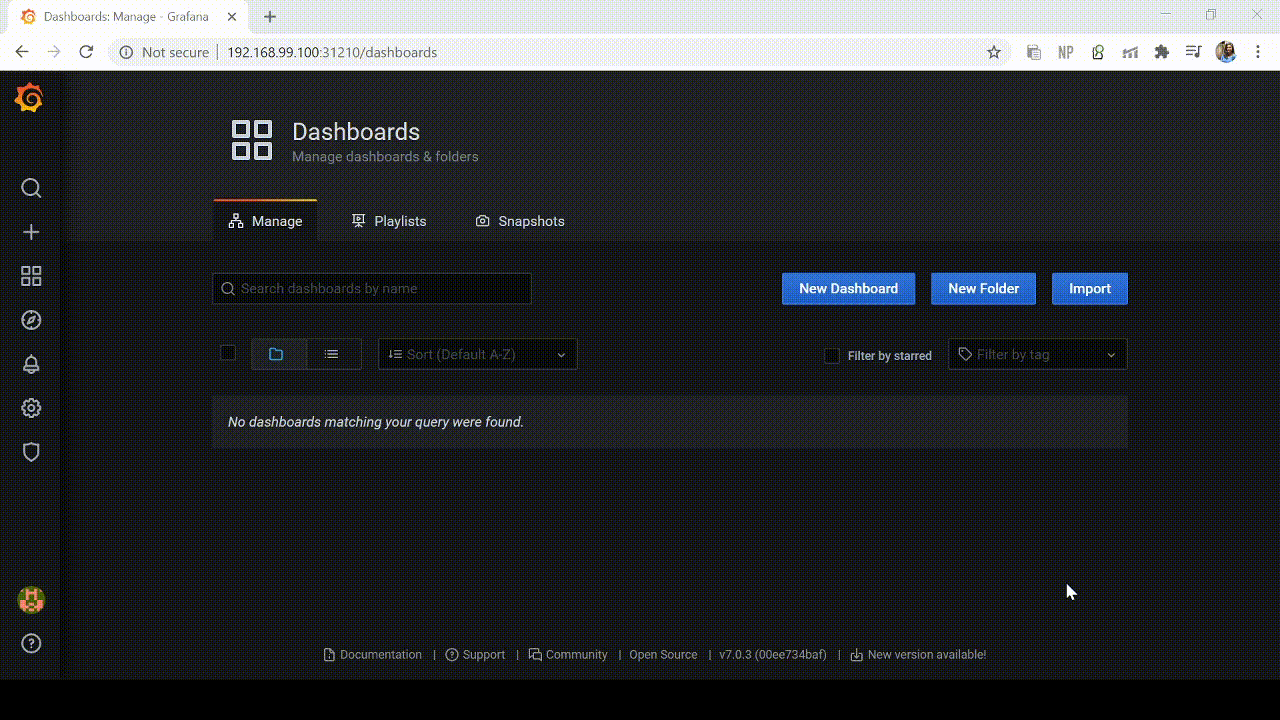Bookmark this page with star icon
This screenshot has width=1280, height=720.
(994, 52)
